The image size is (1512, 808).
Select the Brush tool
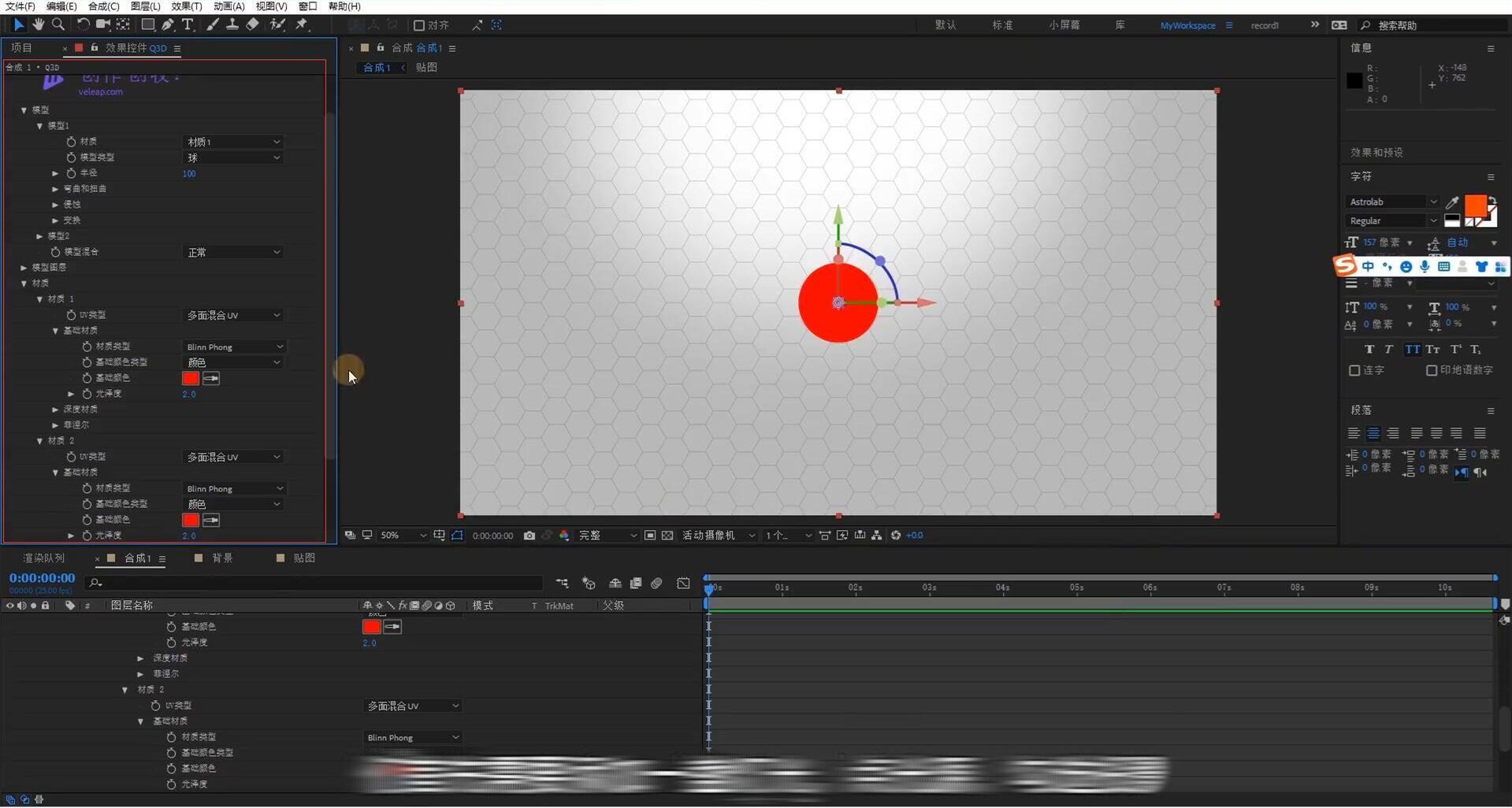(213, 24)
